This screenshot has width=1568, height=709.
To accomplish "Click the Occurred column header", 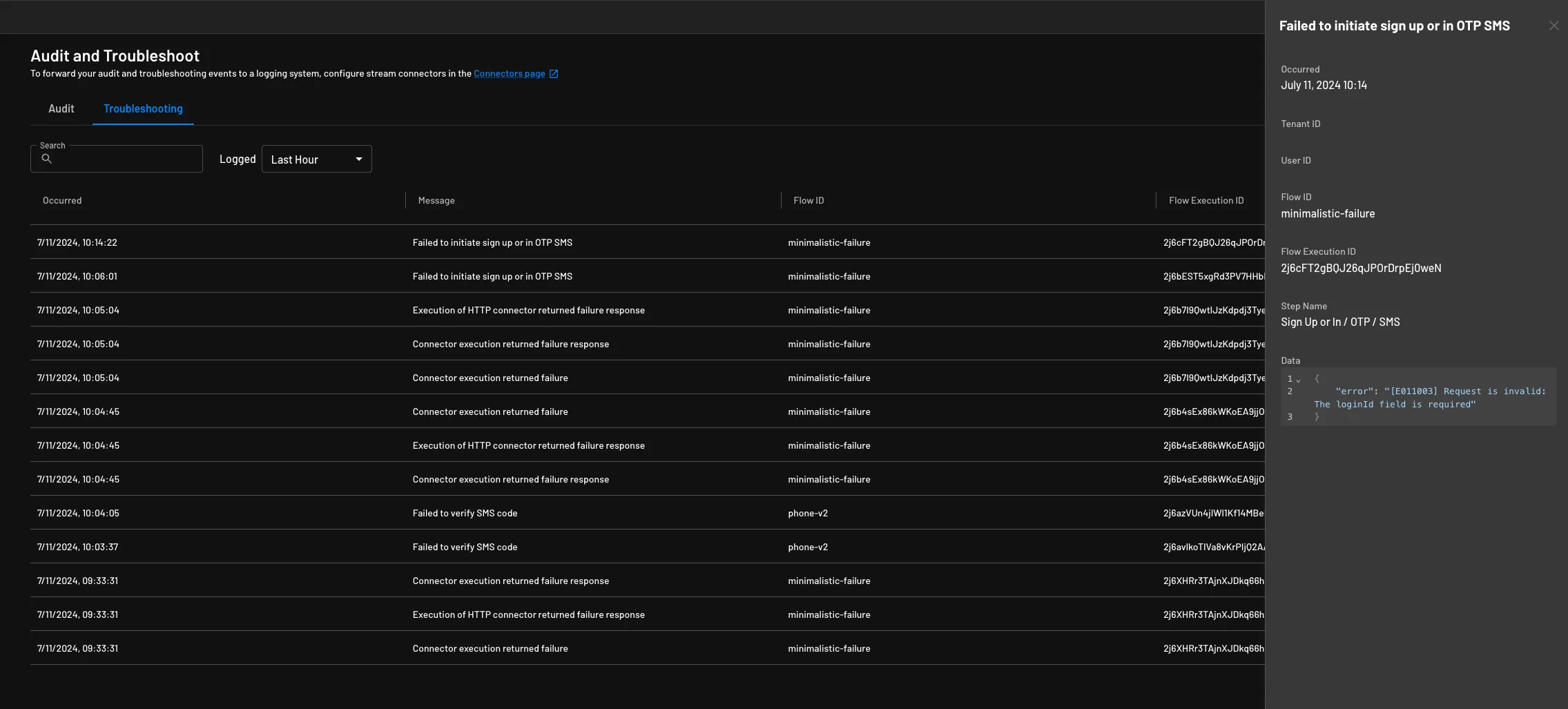I will [x=62, y=200].
